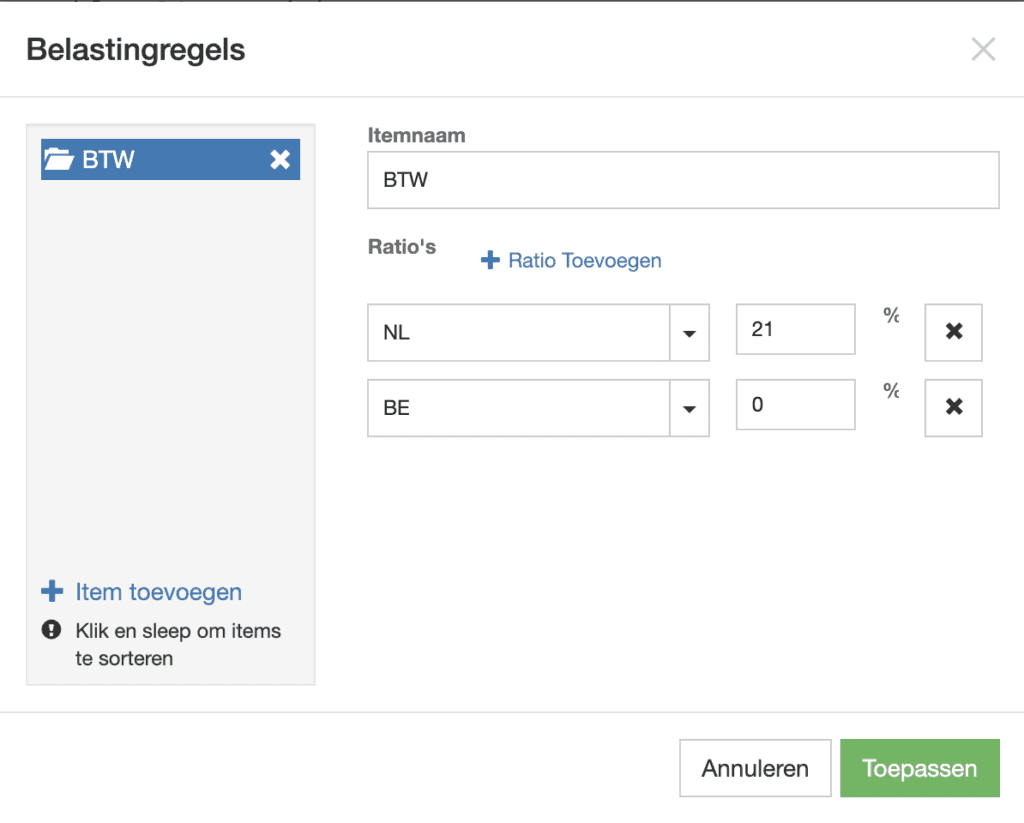Click the plus icon before Item toevoegen
This screenshot has height=823, width=1024.
pyautogui.click(x=52, y=591)
